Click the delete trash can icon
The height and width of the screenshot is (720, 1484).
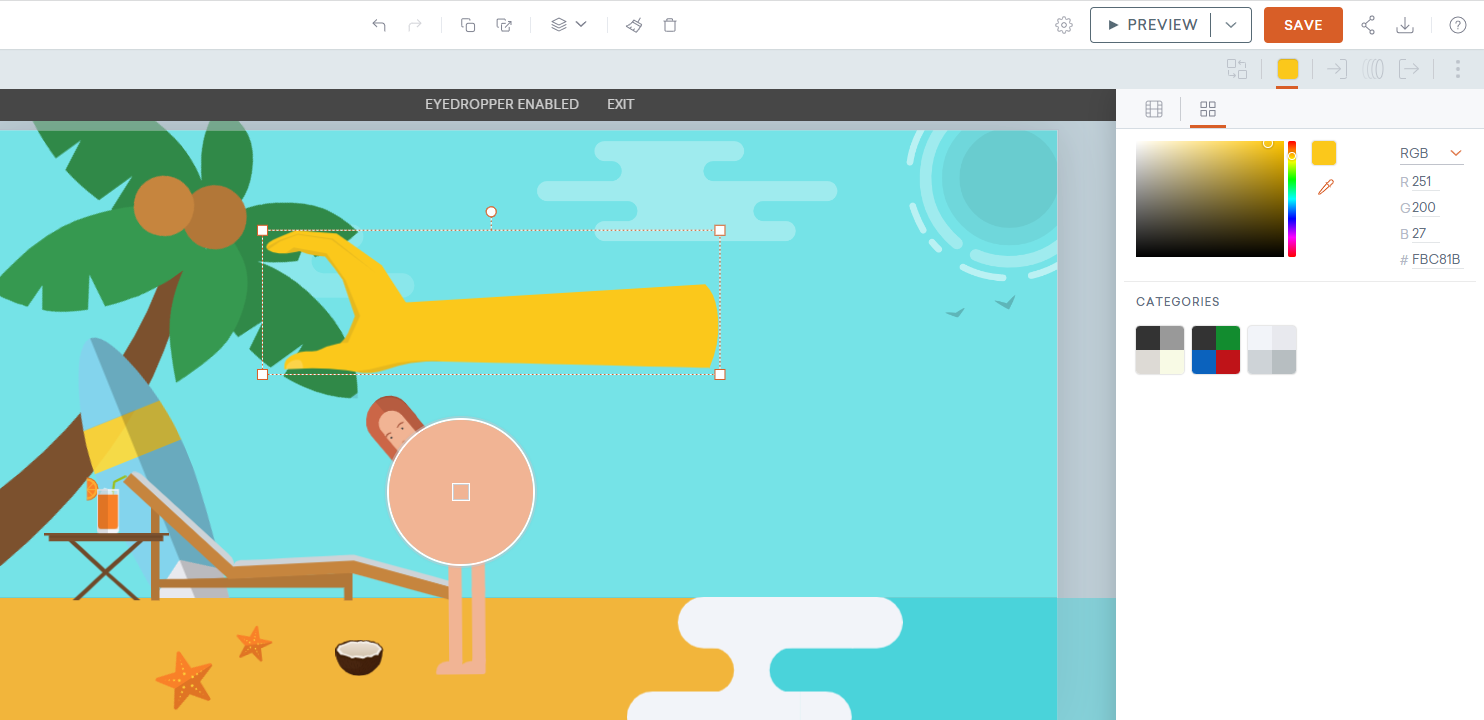point(670,25)
